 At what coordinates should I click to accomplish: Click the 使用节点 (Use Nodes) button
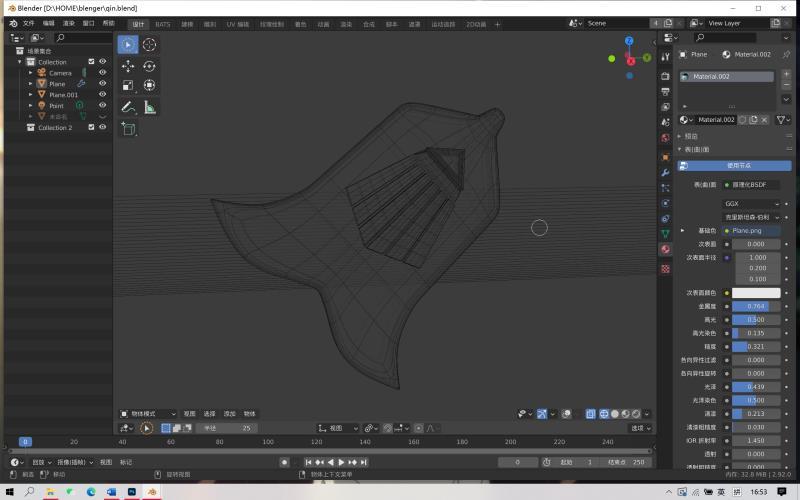(735, 165)
